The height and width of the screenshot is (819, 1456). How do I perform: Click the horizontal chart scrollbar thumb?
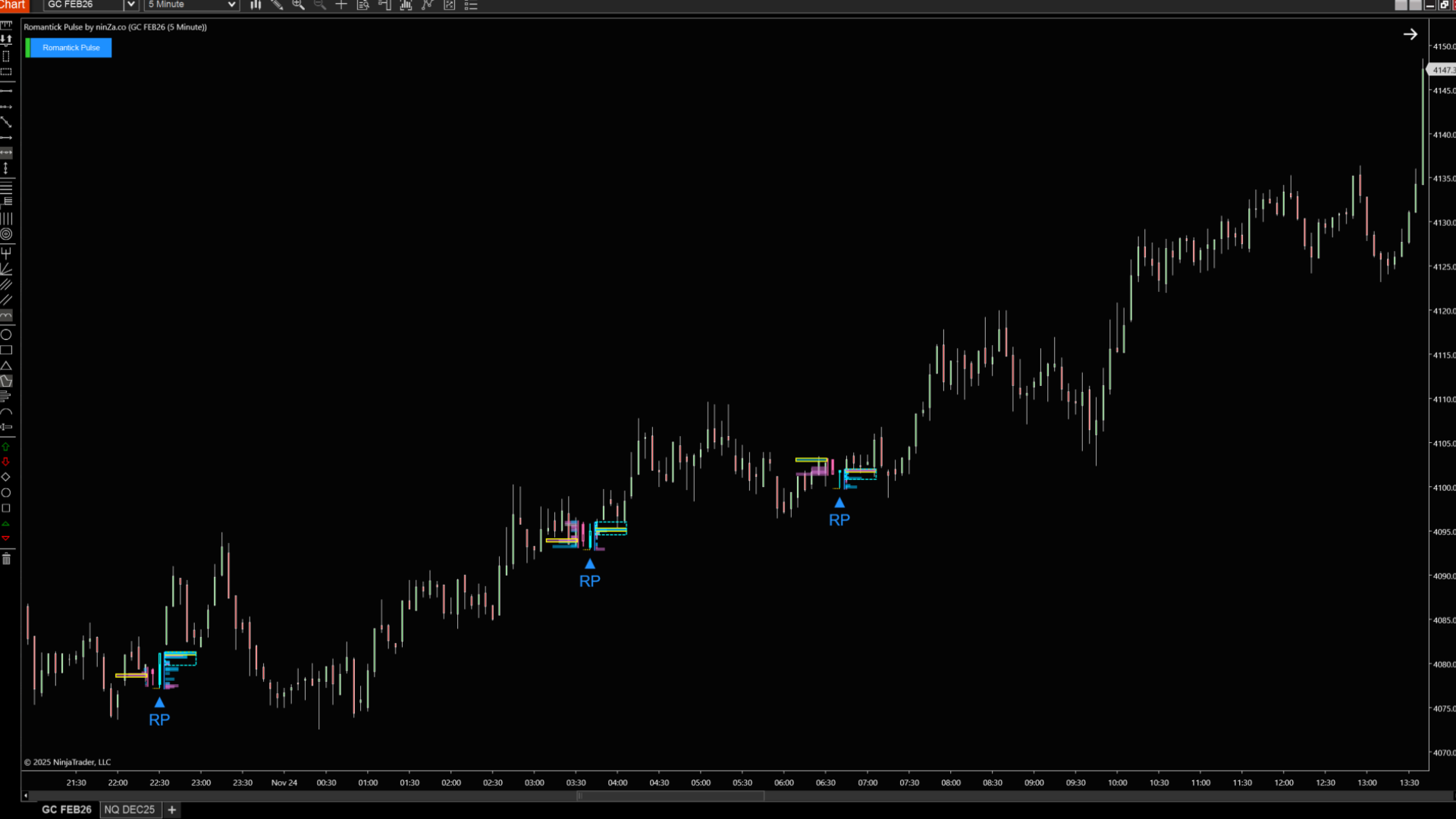[670, 795]
